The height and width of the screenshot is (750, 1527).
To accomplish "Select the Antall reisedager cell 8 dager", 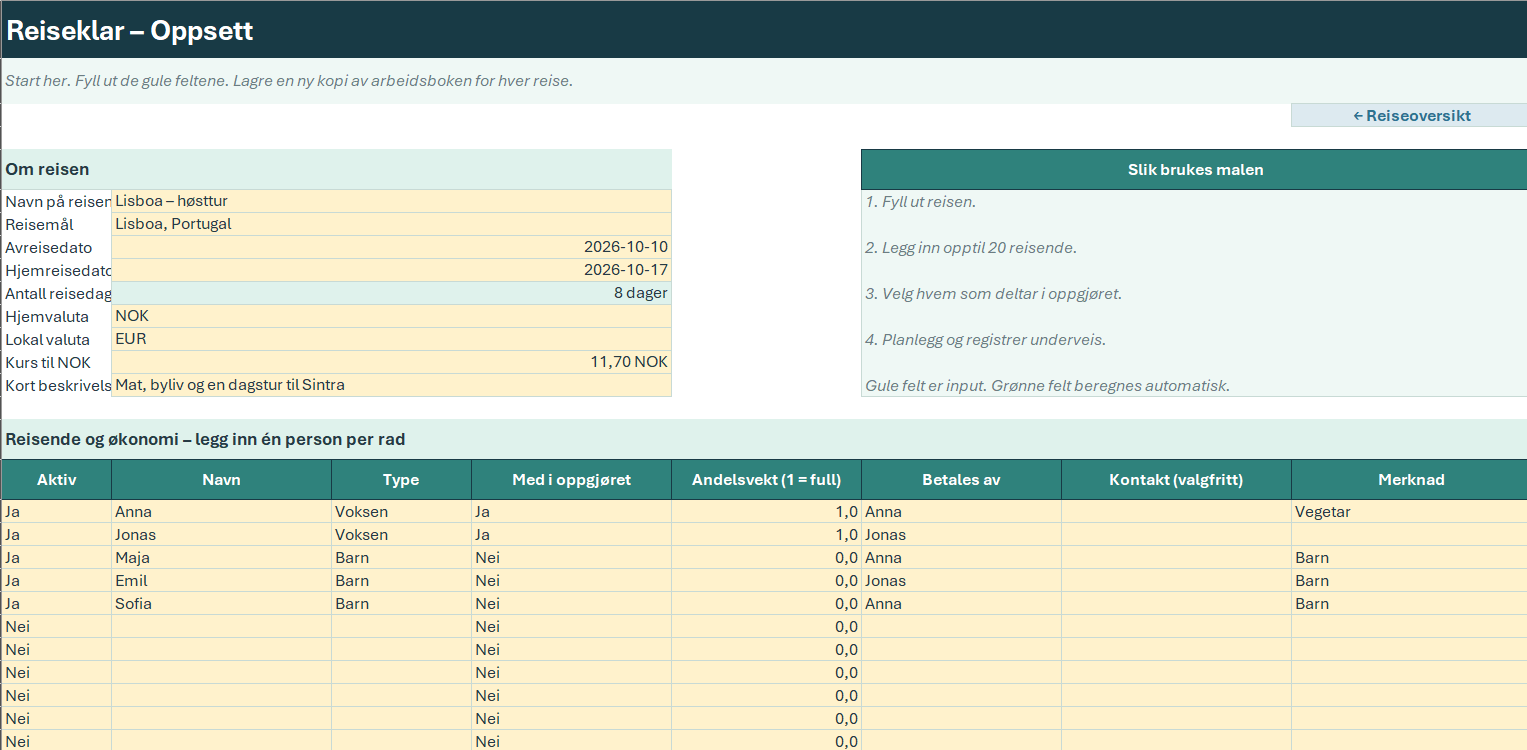I will coord(391,293).
